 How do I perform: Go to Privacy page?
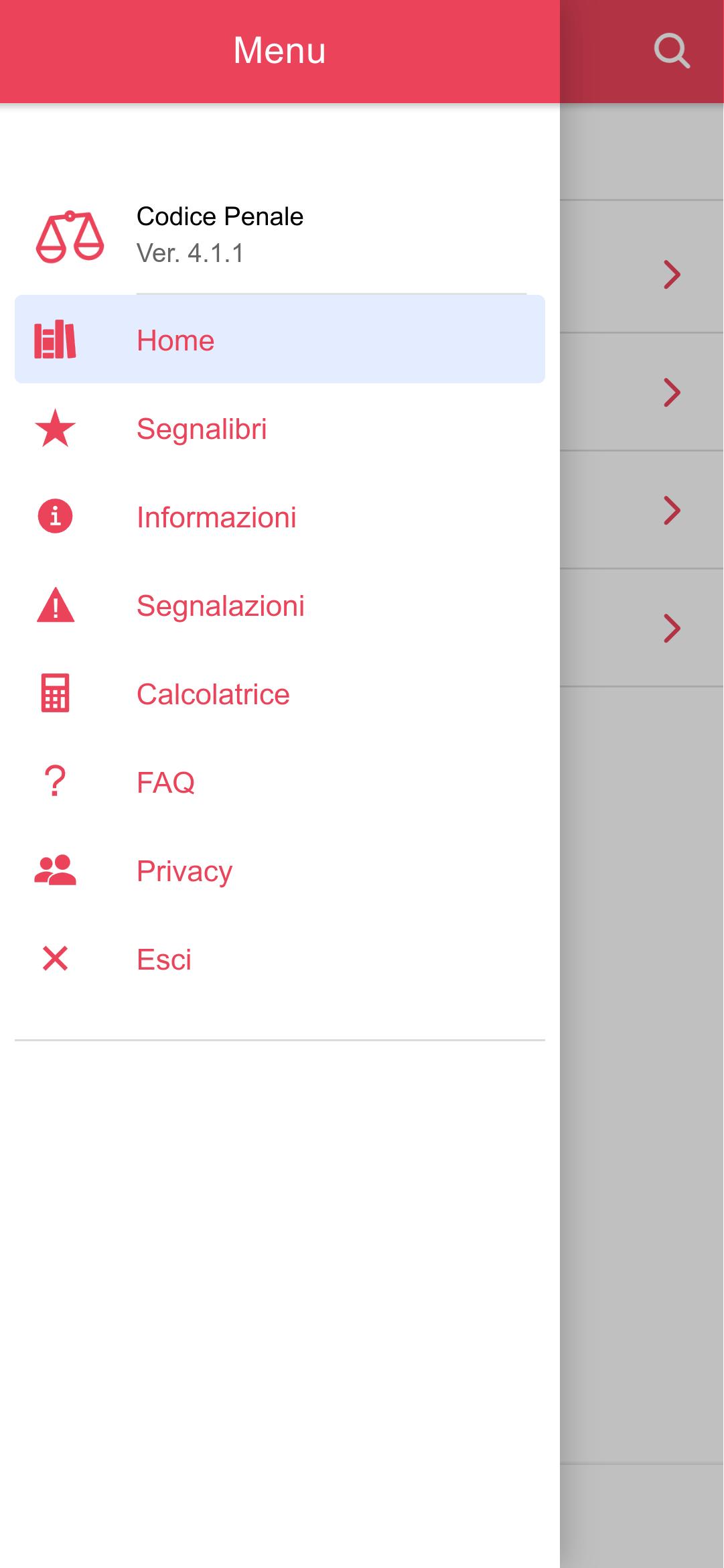[184, 871]
